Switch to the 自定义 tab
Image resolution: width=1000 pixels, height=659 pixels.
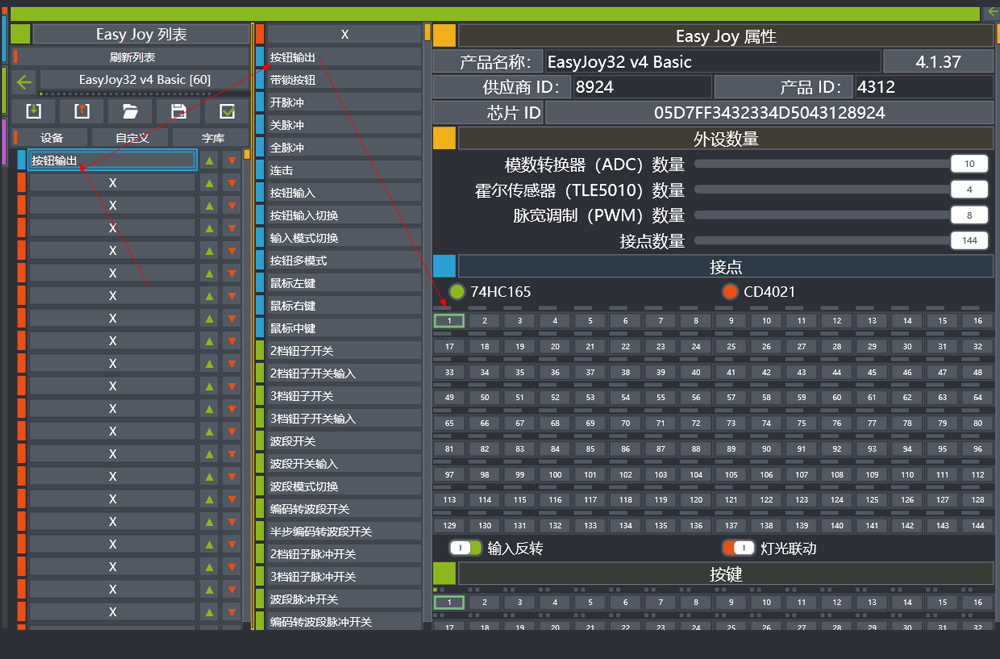131,138
